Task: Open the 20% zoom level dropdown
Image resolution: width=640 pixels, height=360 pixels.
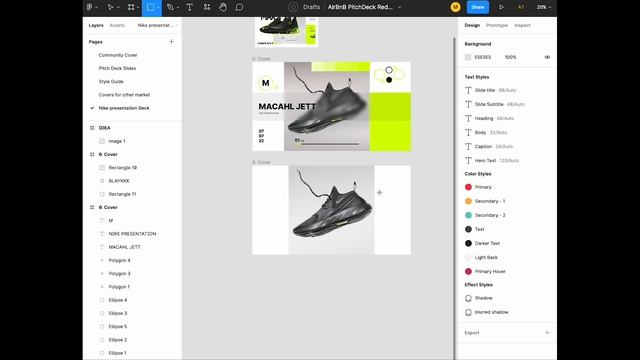Action: pos(544,7)
